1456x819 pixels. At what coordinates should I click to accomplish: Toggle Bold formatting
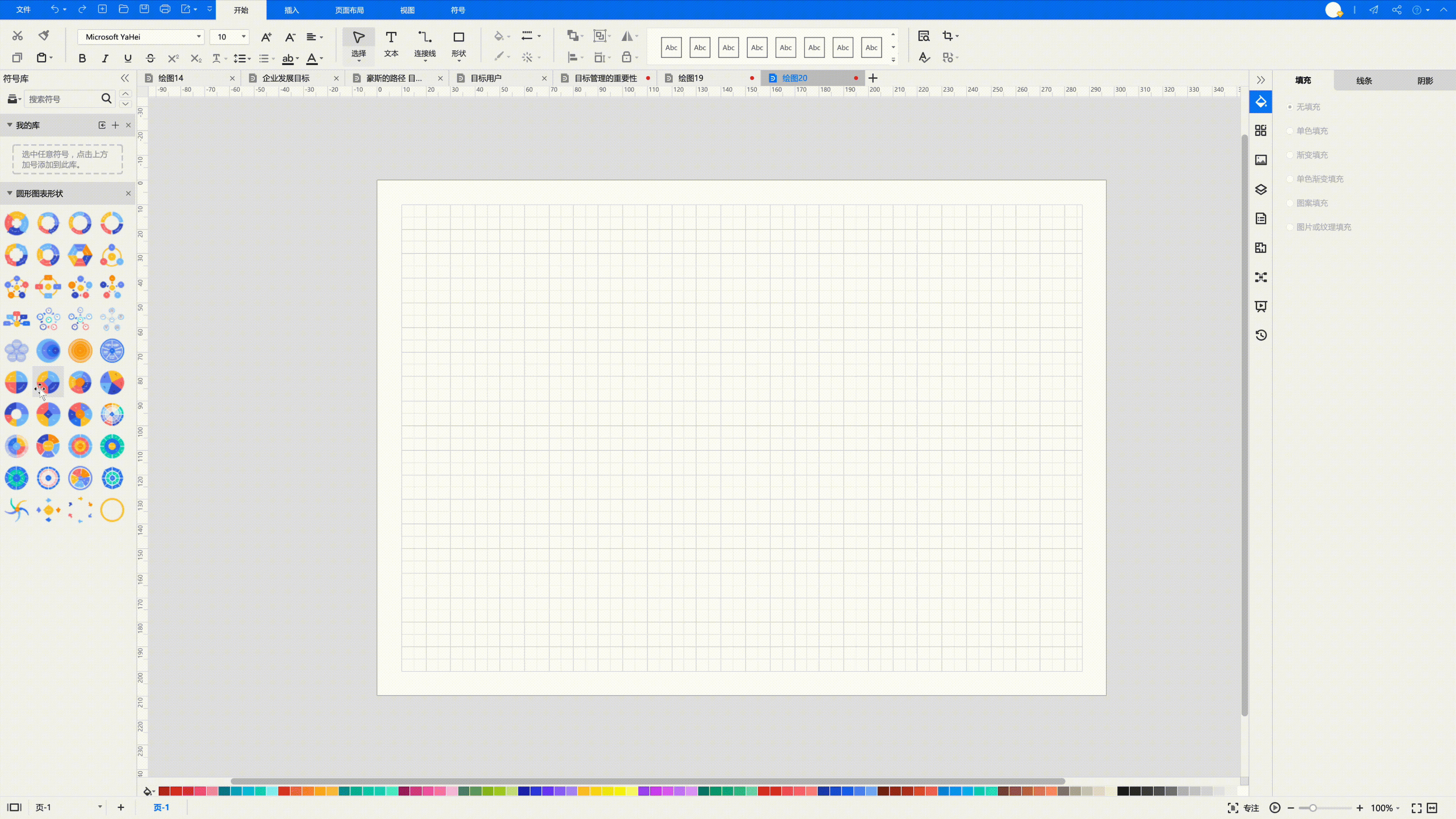pos(82,58)
